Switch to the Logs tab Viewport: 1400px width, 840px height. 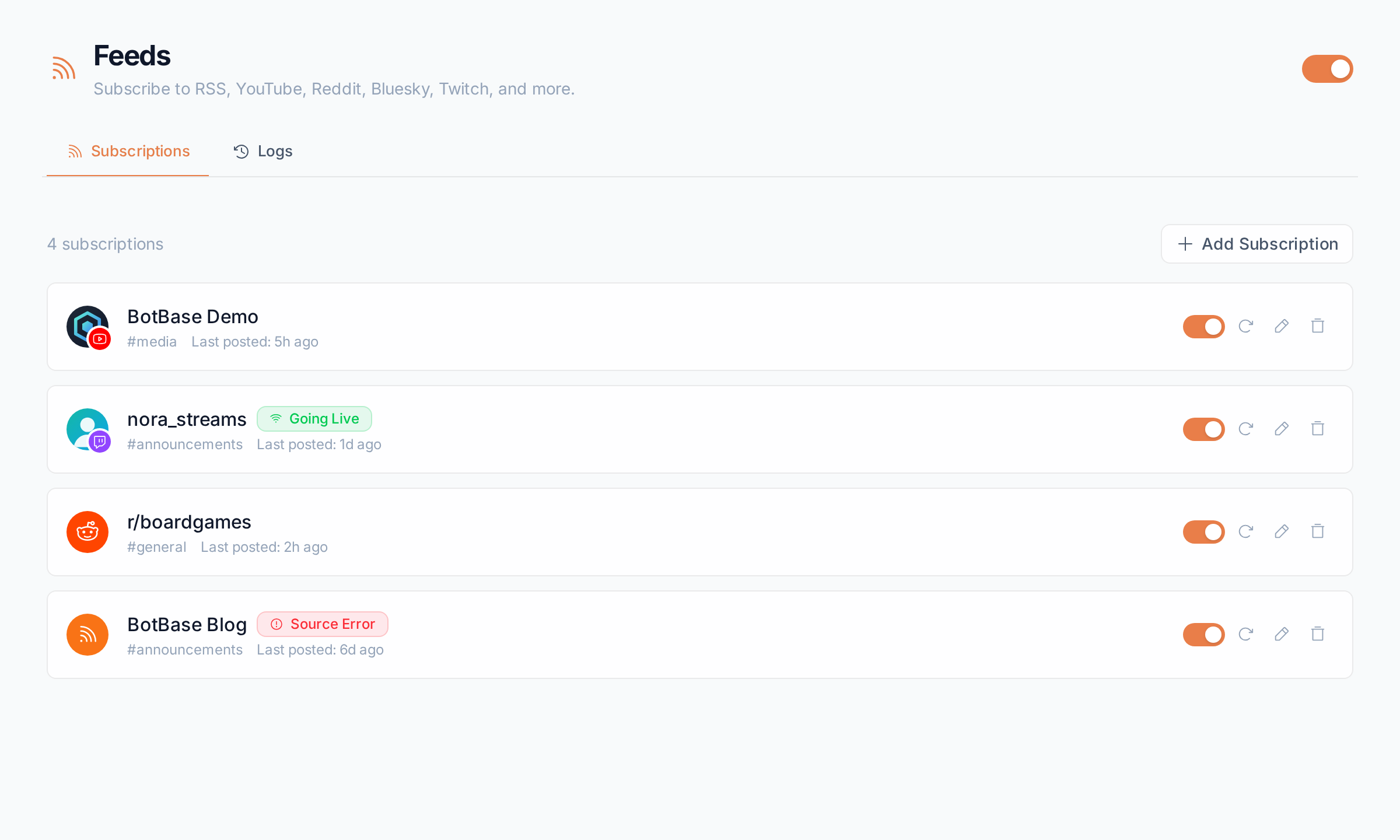[263, 151]
